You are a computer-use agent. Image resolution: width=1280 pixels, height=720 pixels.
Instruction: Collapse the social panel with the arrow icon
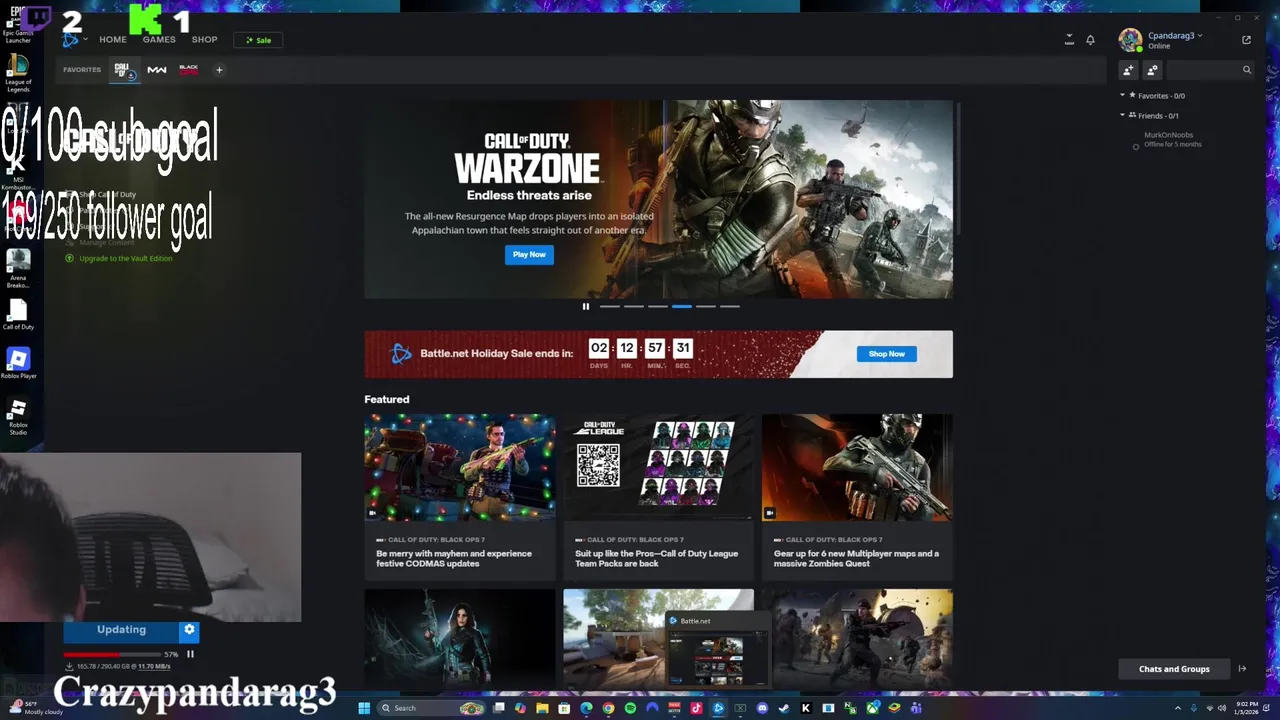point(1242,669)
